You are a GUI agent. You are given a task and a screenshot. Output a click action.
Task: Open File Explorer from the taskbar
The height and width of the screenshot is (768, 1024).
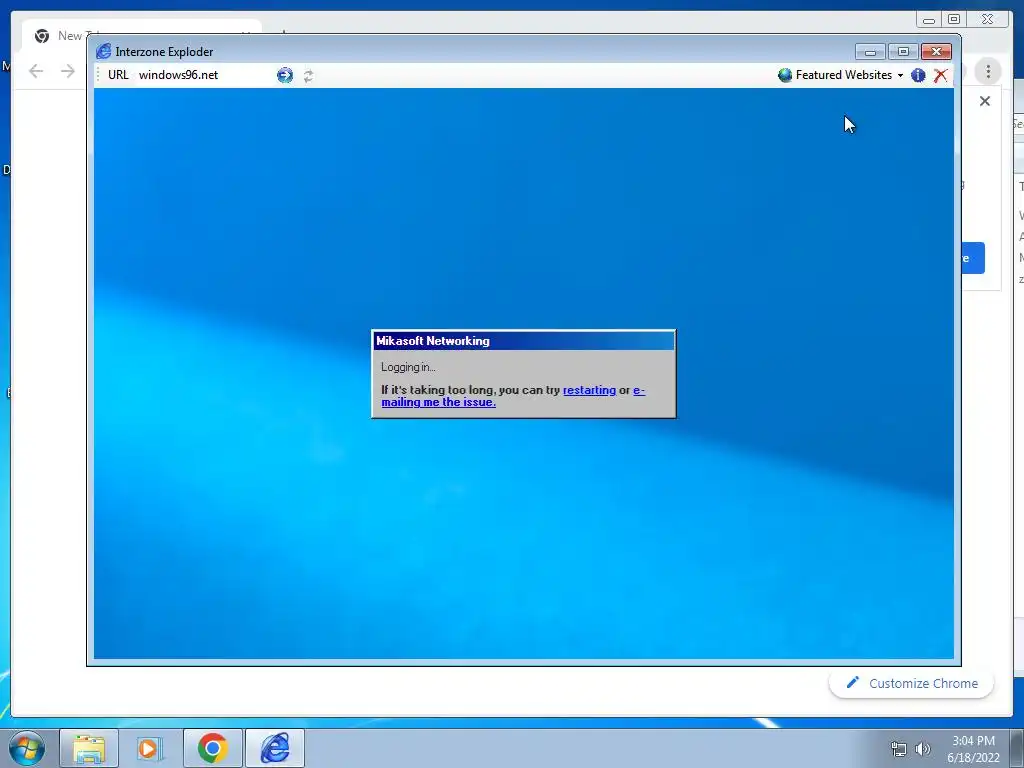pos(89,748)
